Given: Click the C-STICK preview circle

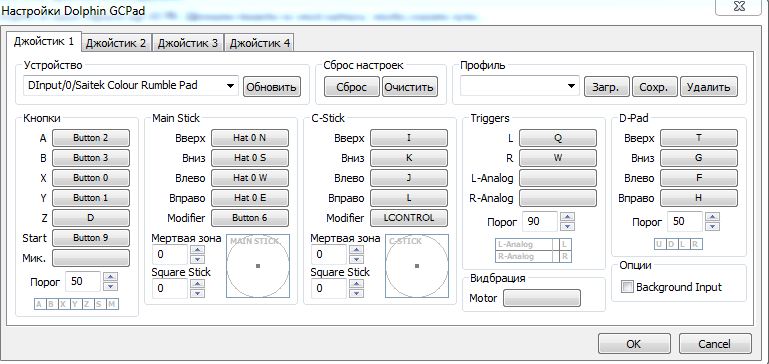Looking at the screenshot, I should point(417,266).
